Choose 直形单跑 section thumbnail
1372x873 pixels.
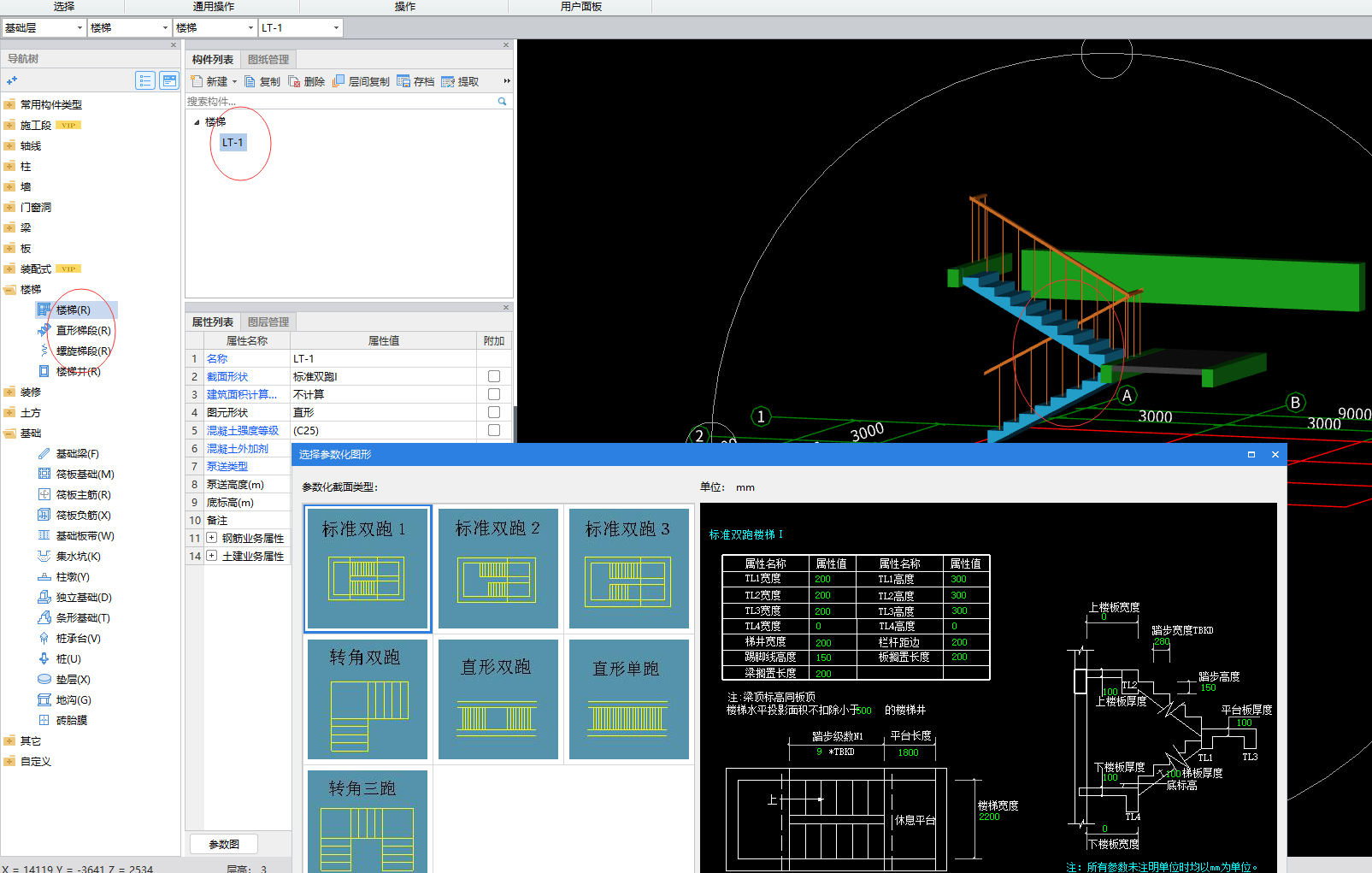click(628, 699)
